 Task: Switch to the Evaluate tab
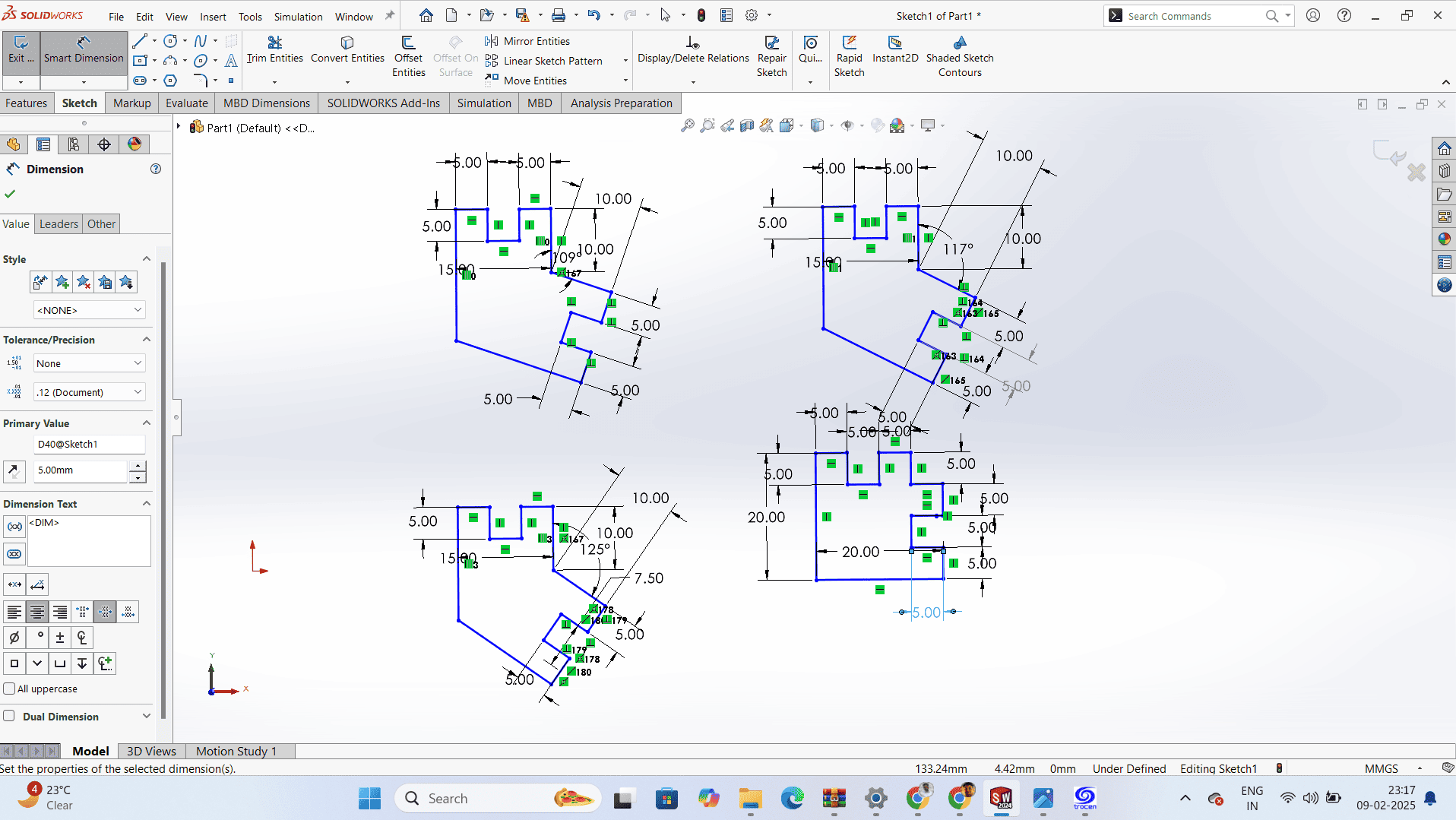coord(186,103)
